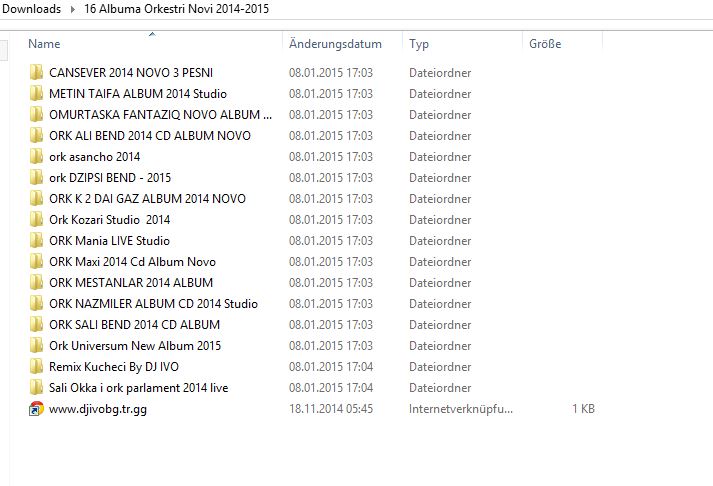Click the 16 Albuma Orkestri Novi 2014-2015 breadcrumb
The image size is (713, 486).
pos(176,9)
